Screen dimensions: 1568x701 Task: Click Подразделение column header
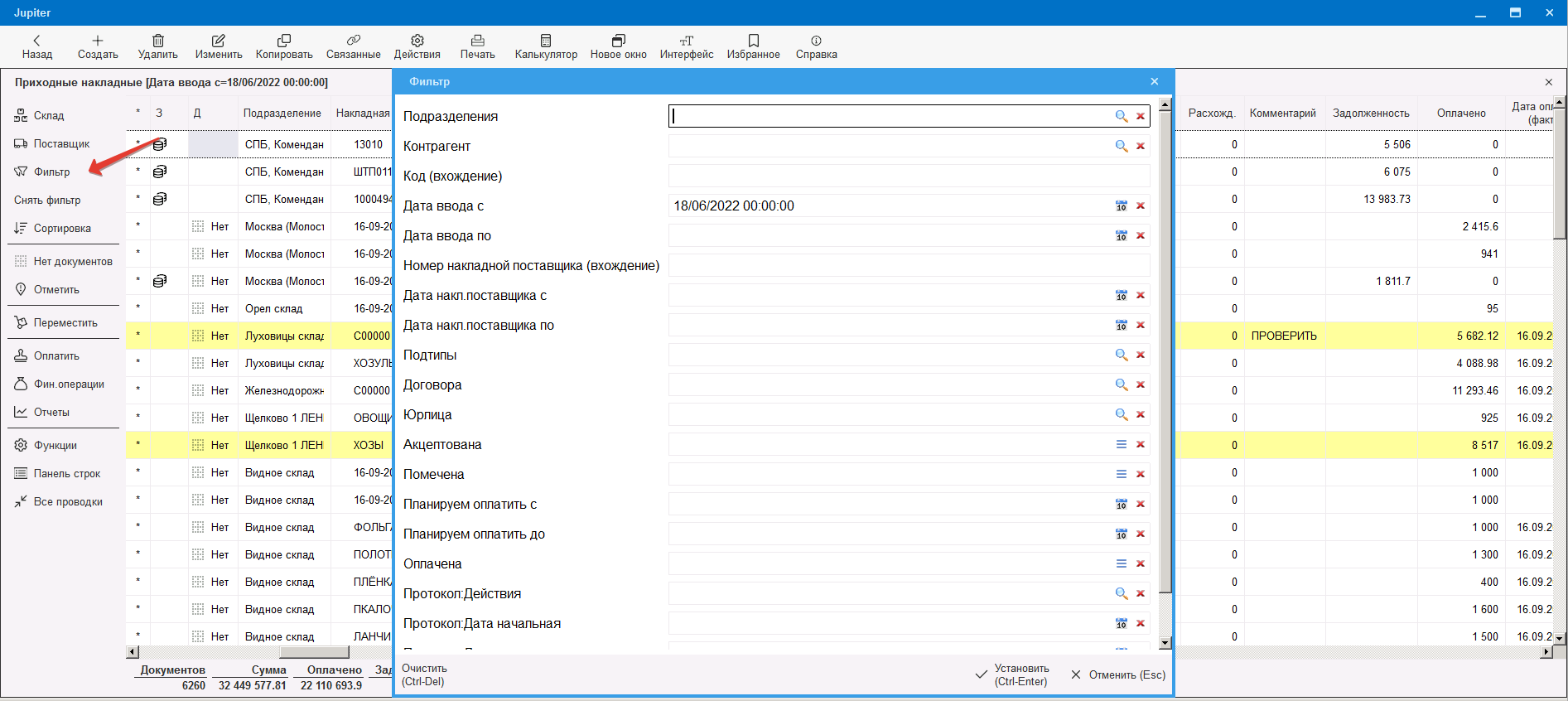coord(282,114)
